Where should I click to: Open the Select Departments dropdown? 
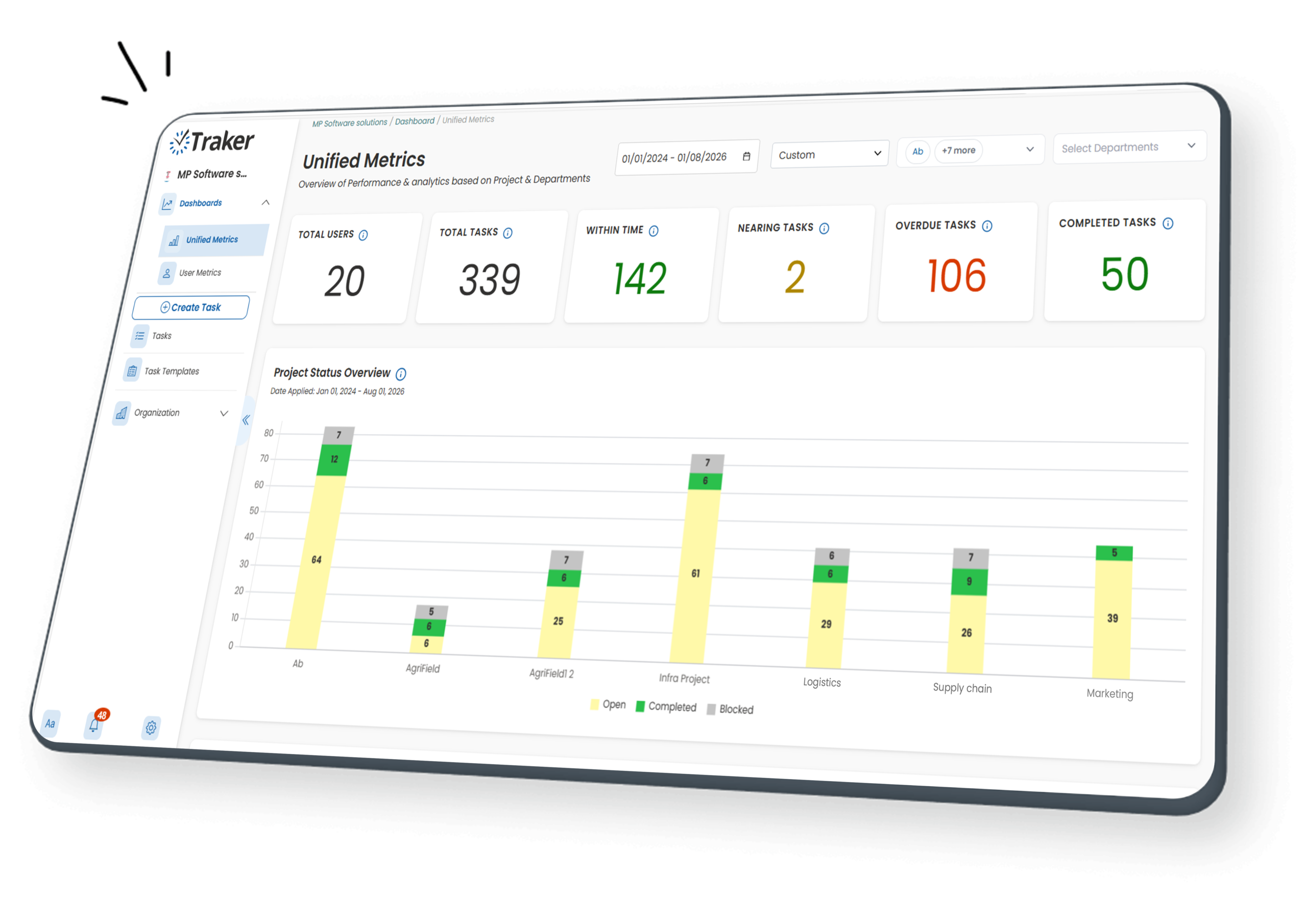tap(1128, 148)
